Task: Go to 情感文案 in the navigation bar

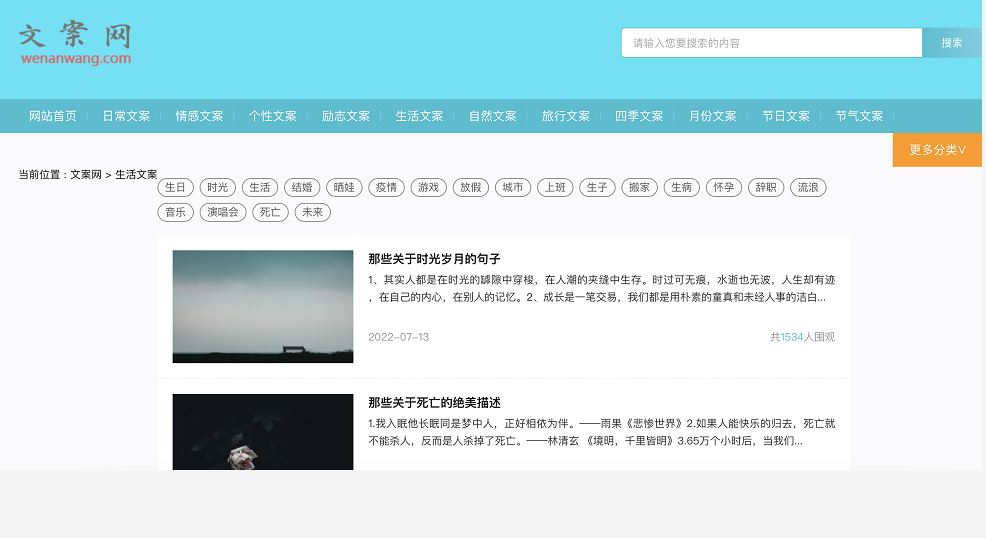Action: [199, 116]
